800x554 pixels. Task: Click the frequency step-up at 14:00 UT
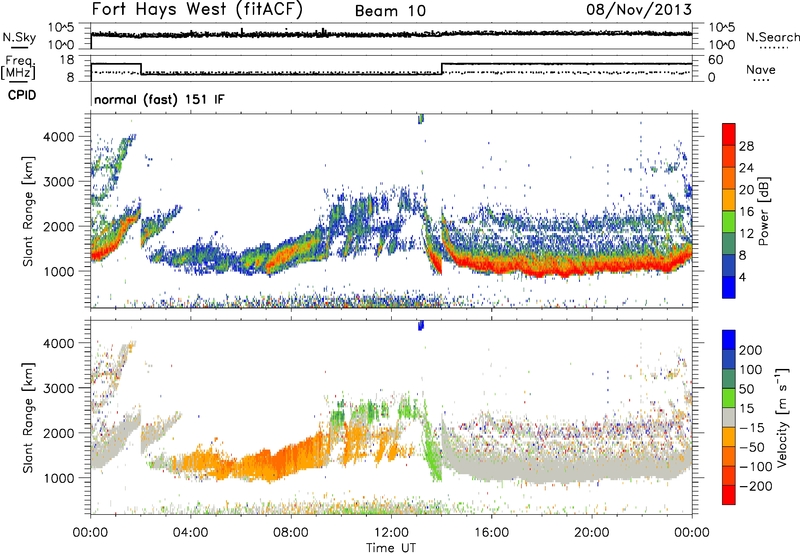pyautogui.click(x=442, y=69)
